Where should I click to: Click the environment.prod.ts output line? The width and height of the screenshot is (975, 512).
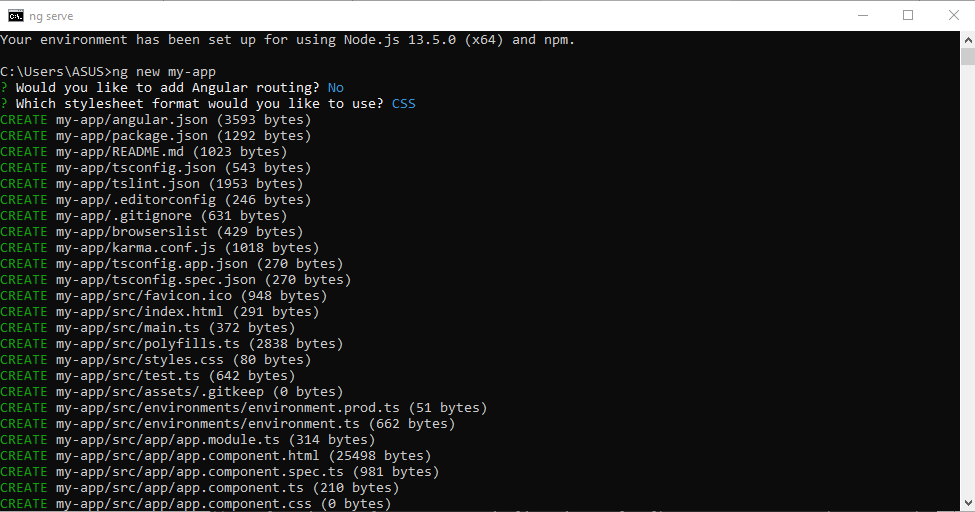coord(244,407)
